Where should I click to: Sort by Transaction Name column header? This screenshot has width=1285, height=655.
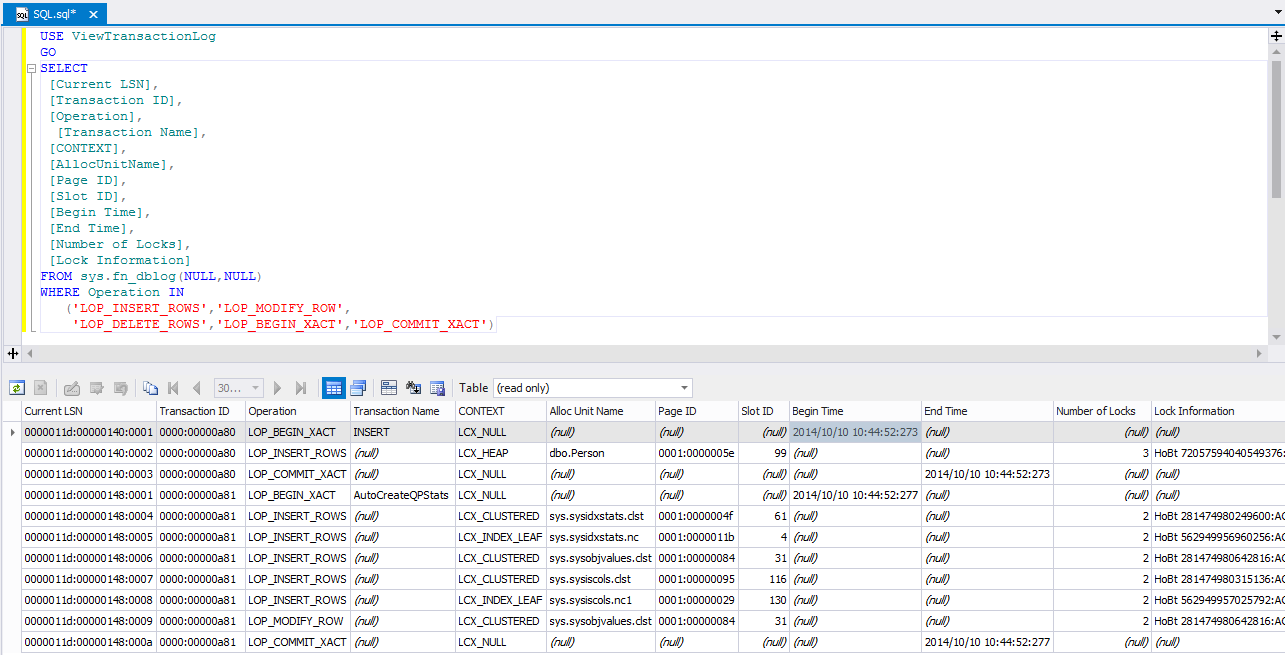402,411
